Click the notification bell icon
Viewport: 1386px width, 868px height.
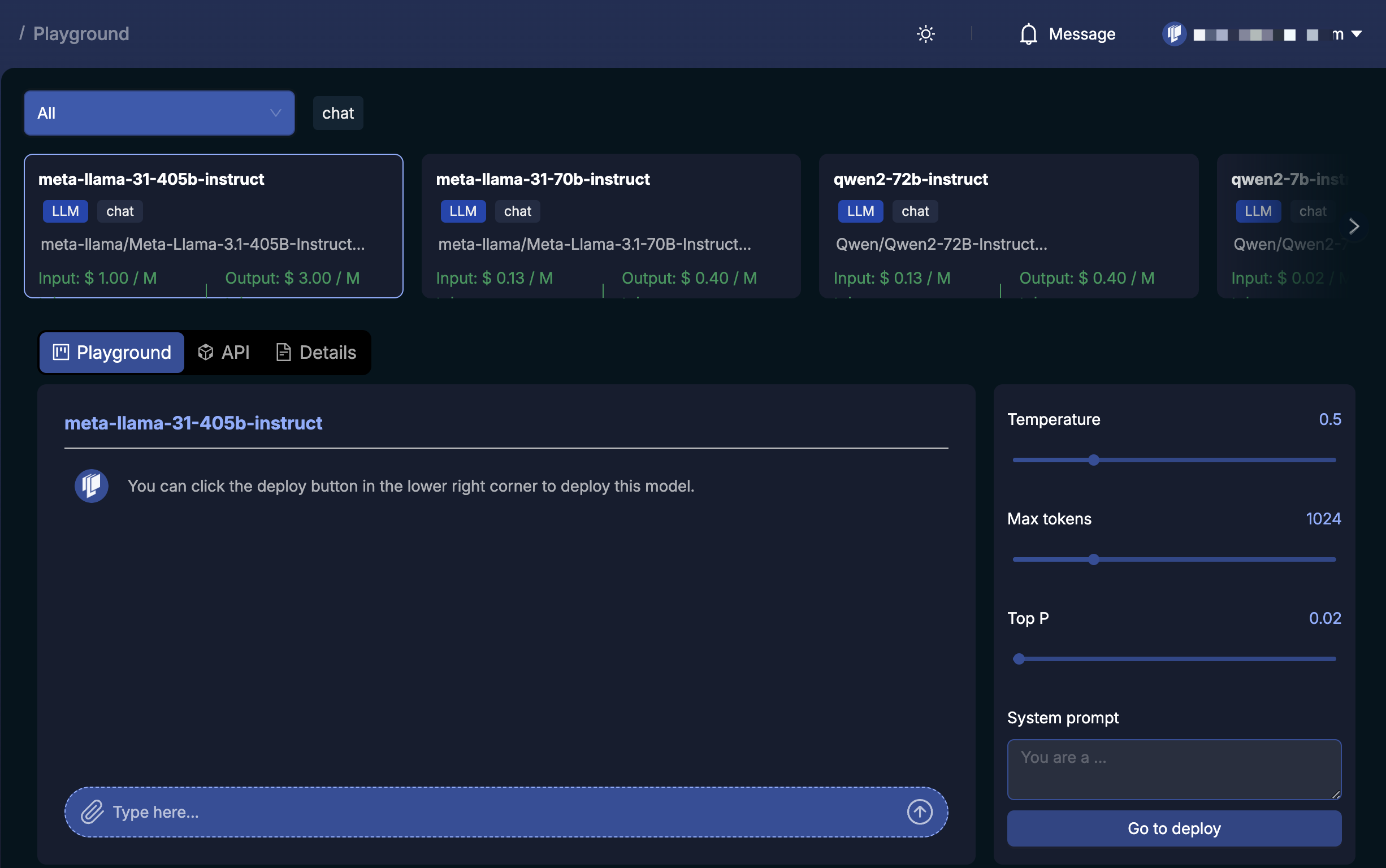[1028, 34]
